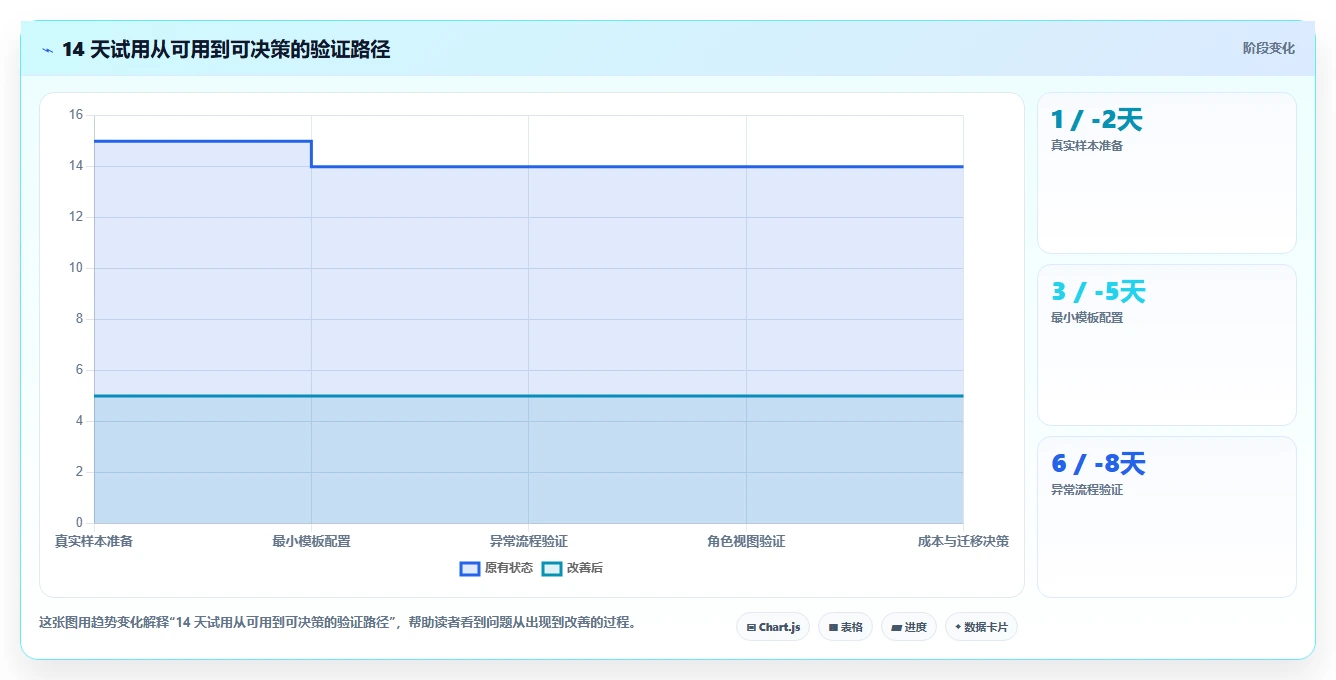This screenshot has width=1336, height=680.
Task: Click the 3 / -5天 value
Action: (x=1098, y=292)
